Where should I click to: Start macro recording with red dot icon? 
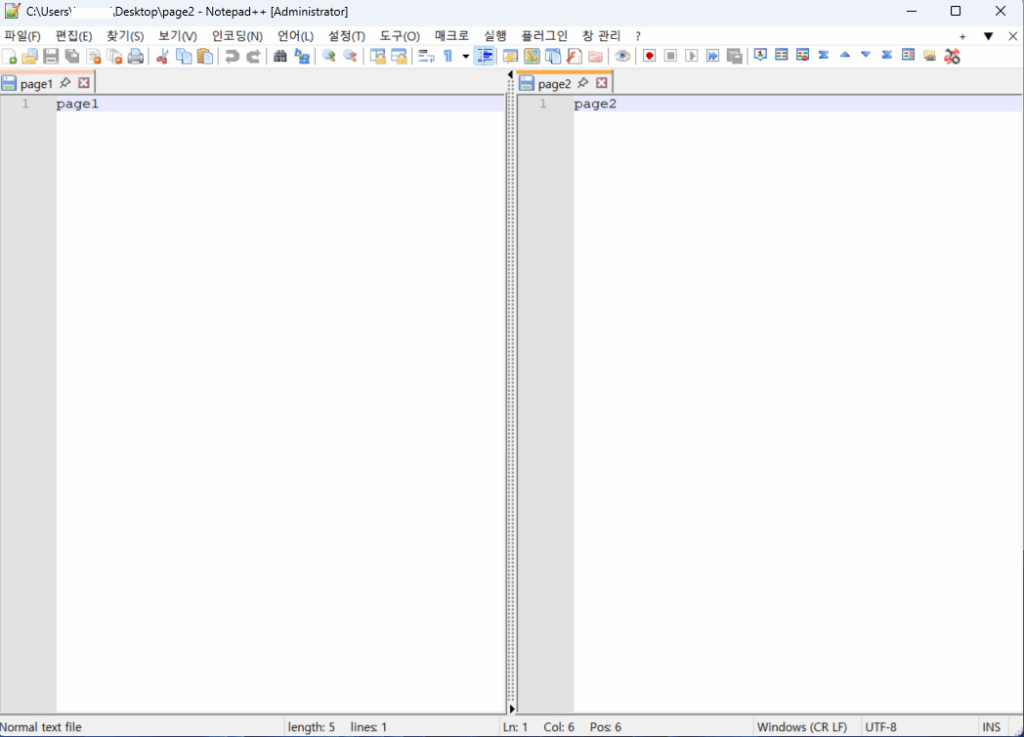pos(649,56)
